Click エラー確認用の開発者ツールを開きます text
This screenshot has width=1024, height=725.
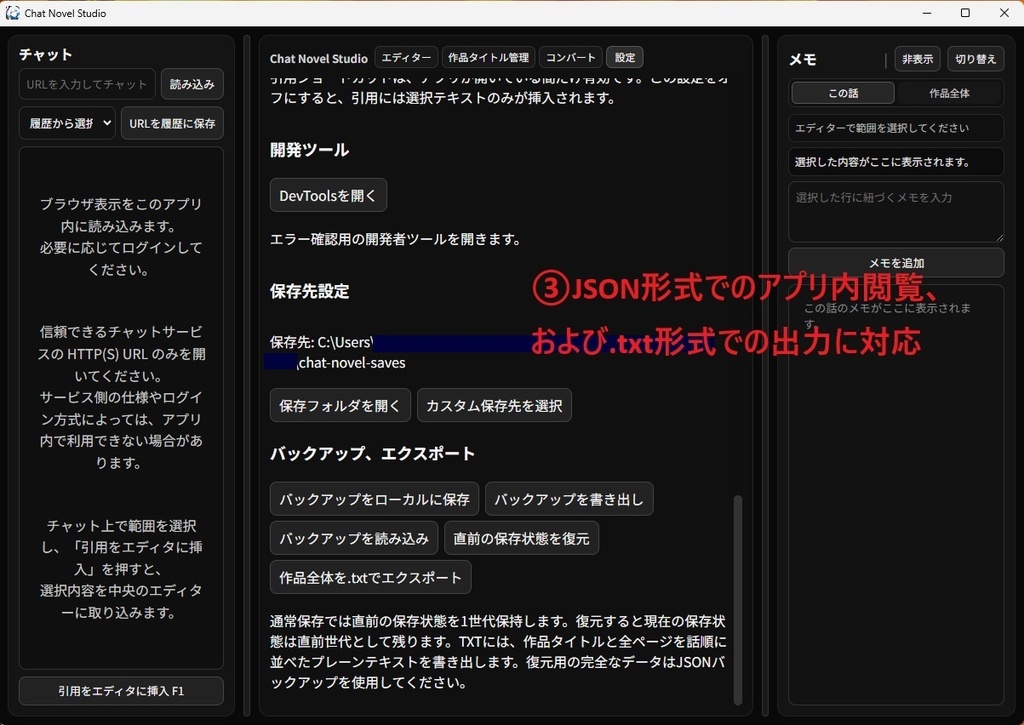coord(395,239)
